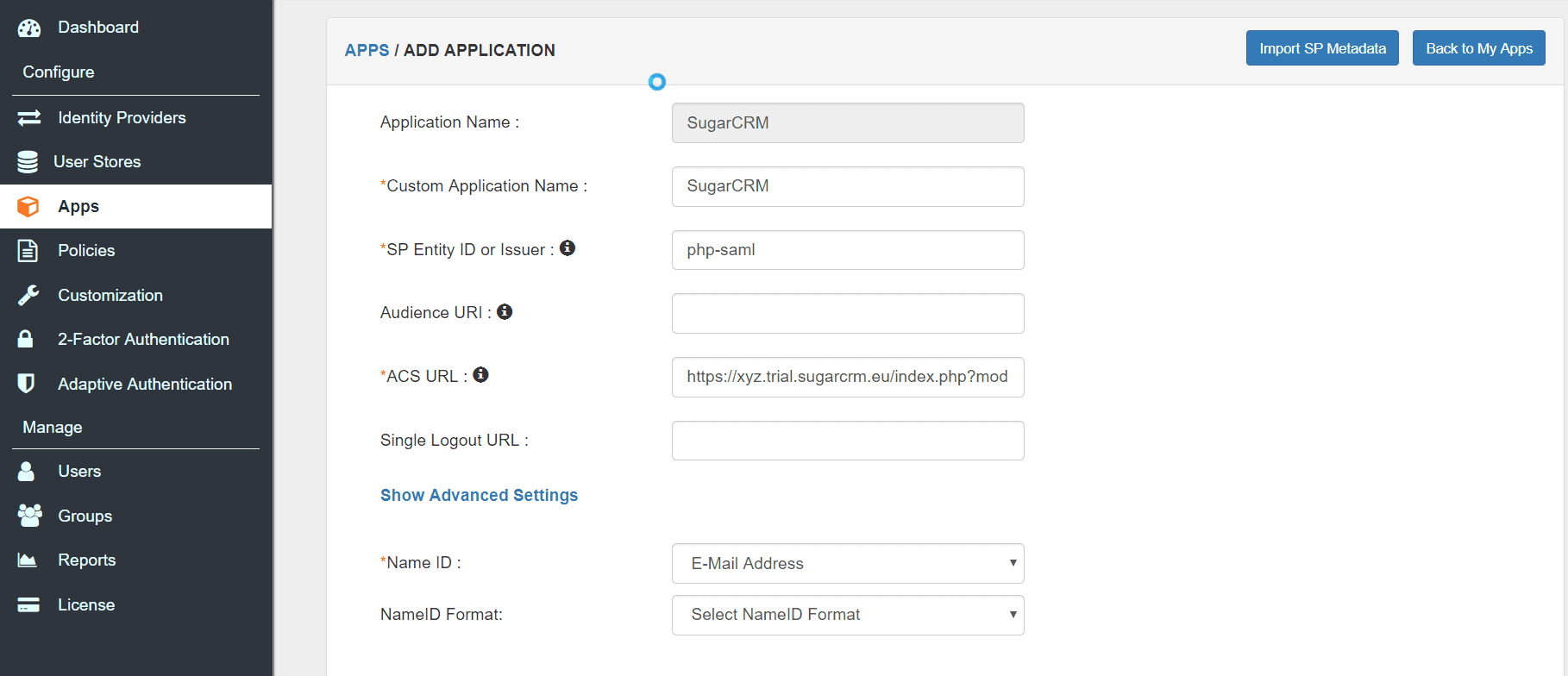The image size is (1568, 676).
Task: Click the ADD APPLICATION breadcrumb text
Action: [x=480, y=50]
